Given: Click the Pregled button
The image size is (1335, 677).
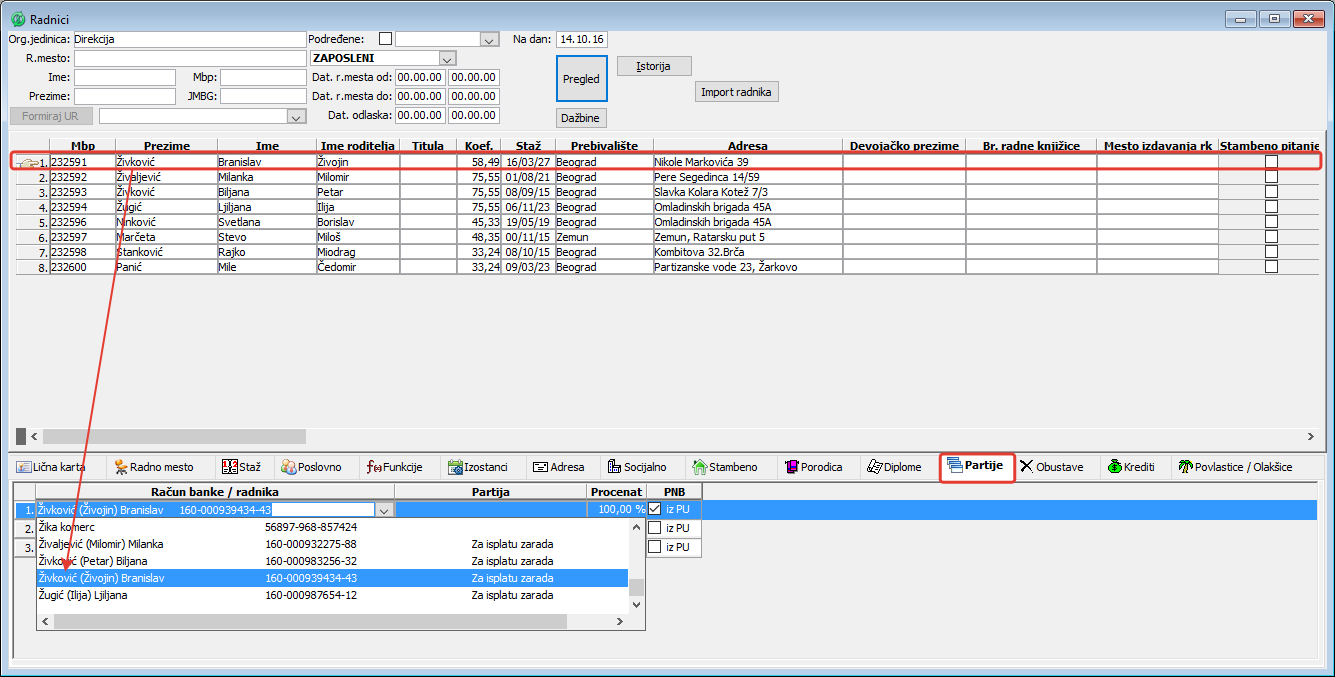Looking at the screenshot, I should click(x=581, y=79).
